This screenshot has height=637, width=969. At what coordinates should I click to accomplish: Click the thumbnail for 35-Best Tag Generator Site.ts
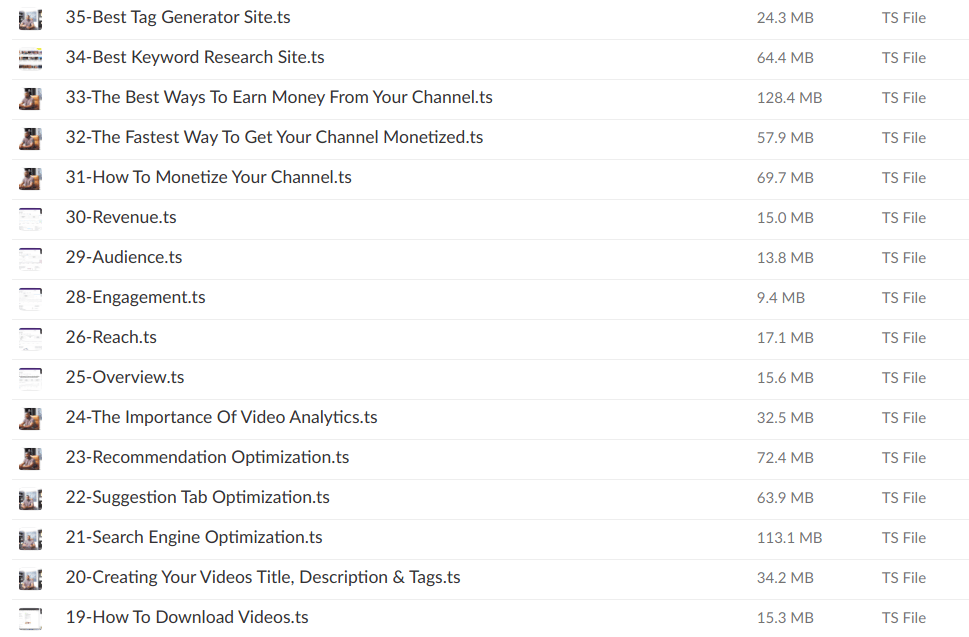click(30, 18)
